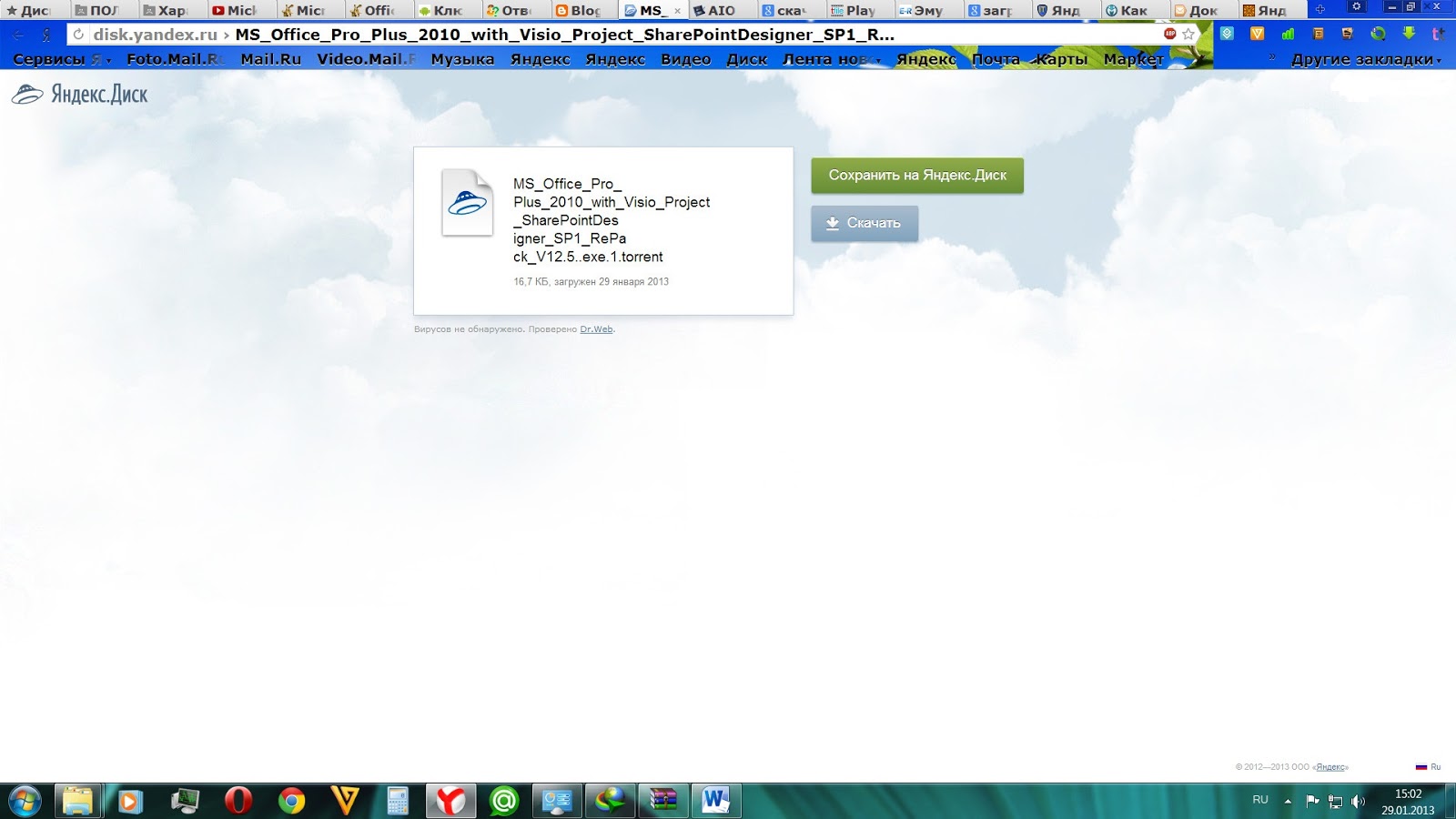Launch Google Chrome from taskbar
Viewport: 1456px width, 819px height.
point(292,801)
